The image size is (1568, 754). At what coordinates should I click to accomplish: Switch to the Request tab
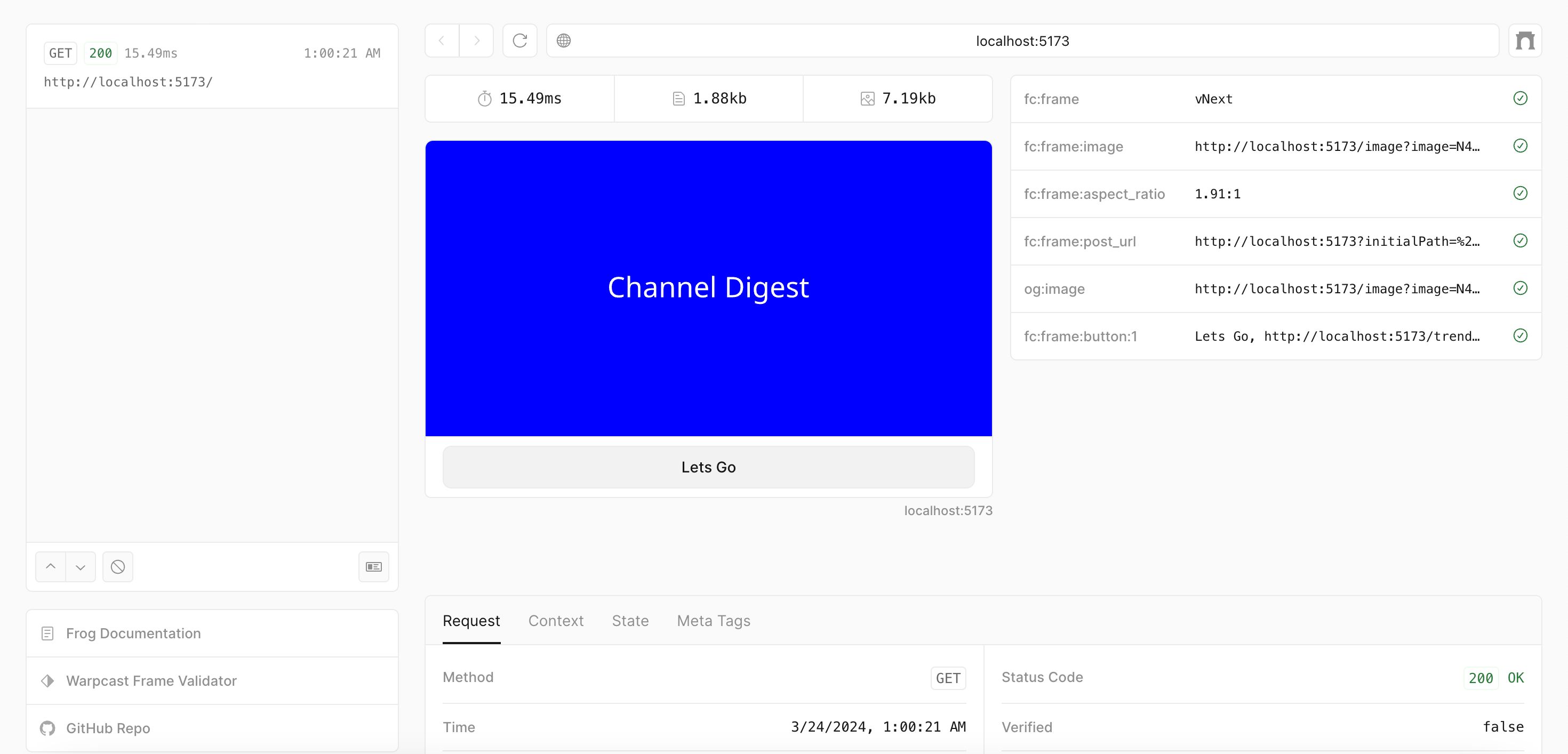click(471, 621)
